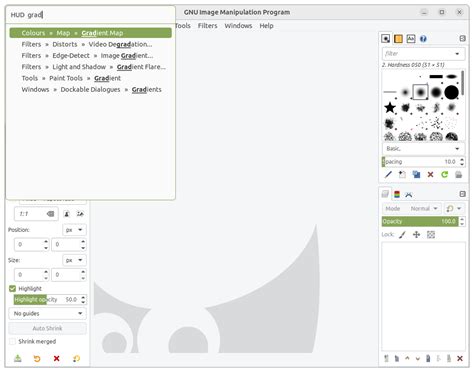
Task: Choose the Edge-Detect Image Gradient result
Action: tap(90, 56)
